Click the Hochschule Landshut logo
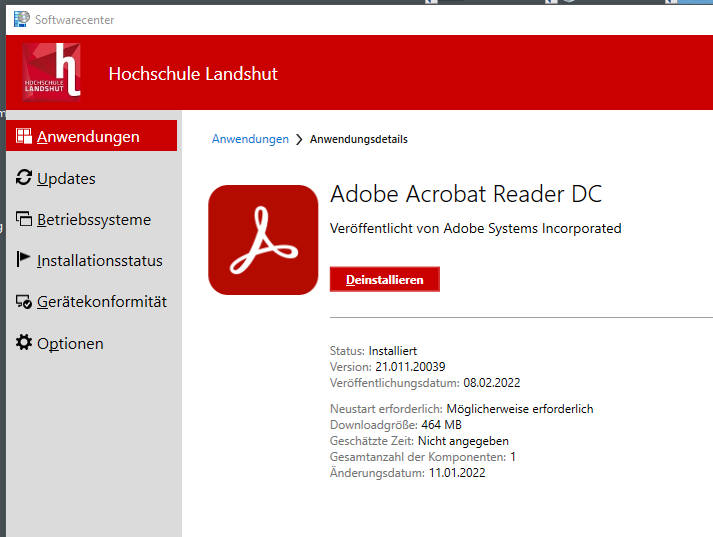This screenshot has height=537, width=713. pyautogui.click(x=51, y=73)
